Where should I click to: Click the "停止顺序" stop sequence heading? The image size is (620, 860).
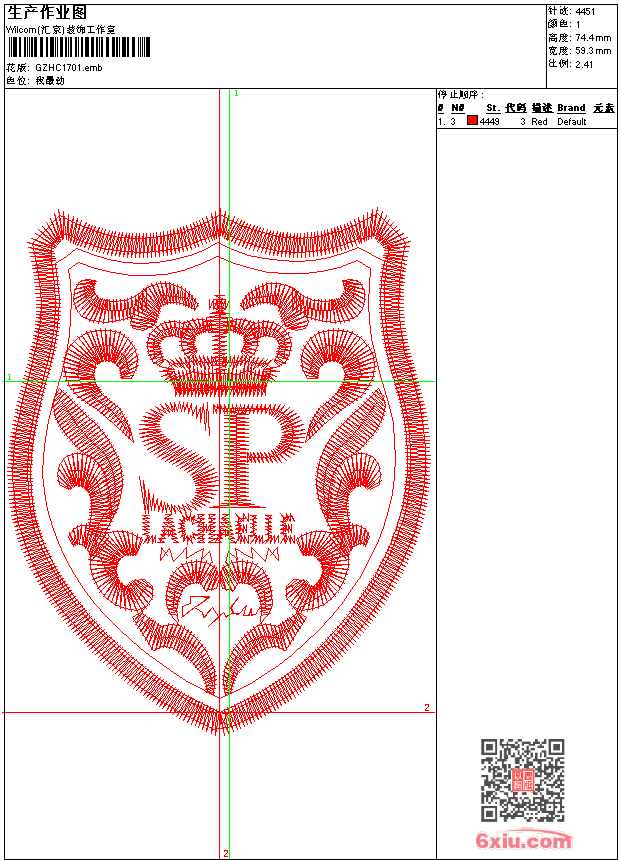460,95
